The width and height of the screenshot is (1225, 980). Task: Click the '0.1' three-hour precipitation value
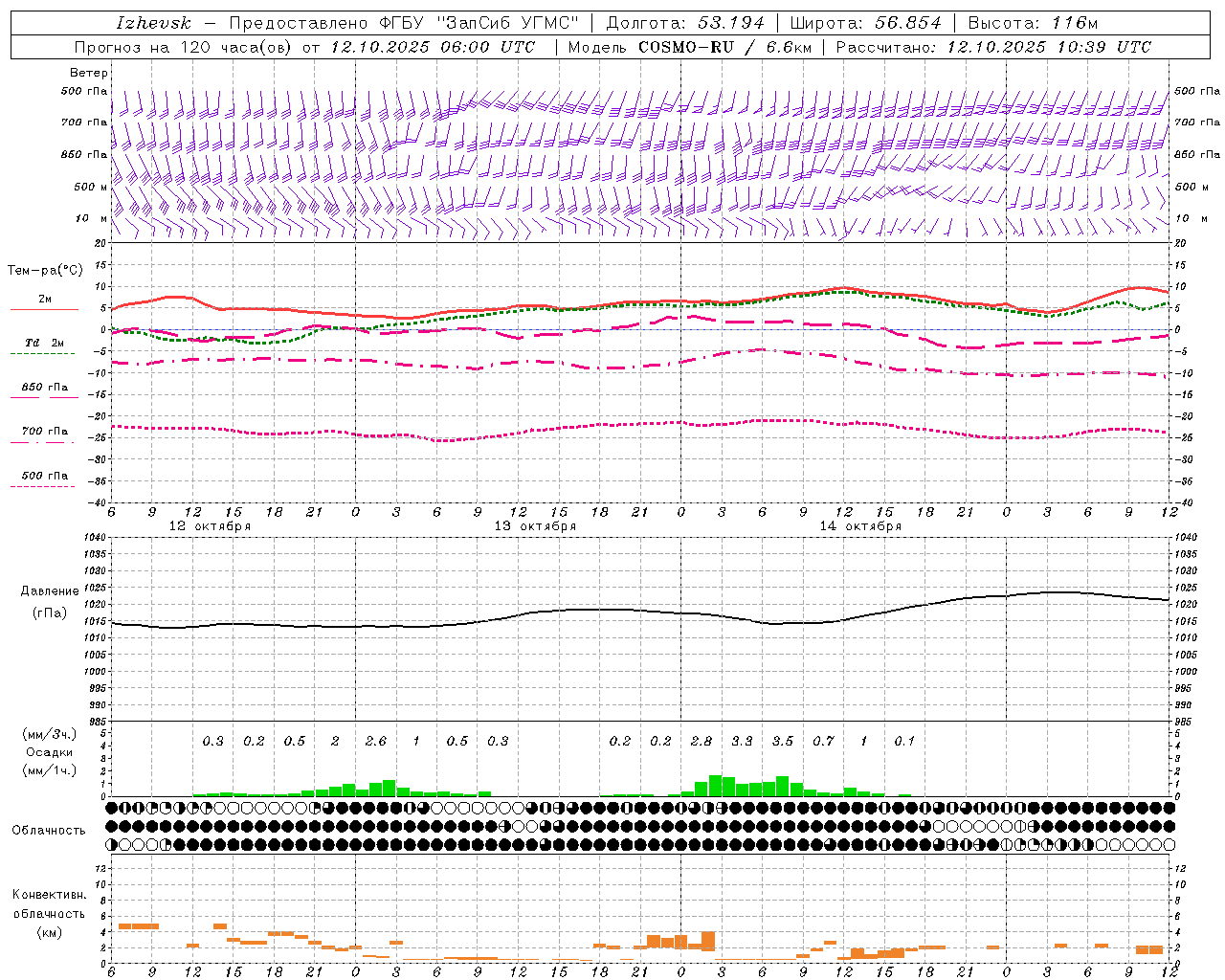(904, 742)
